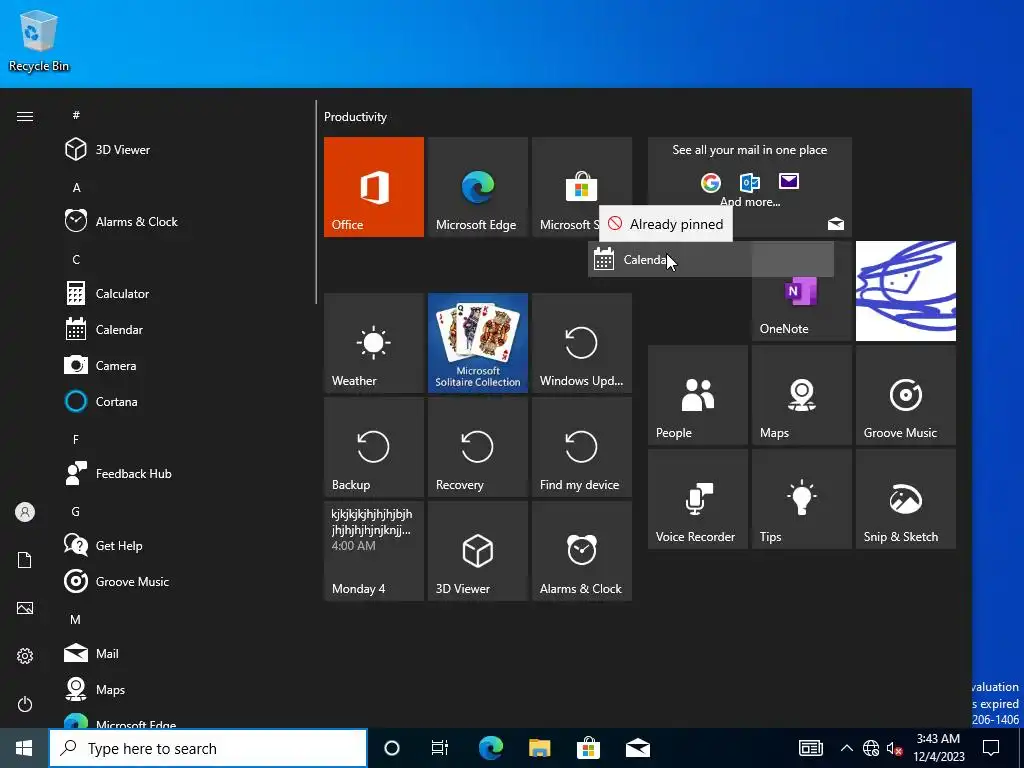Open Maps in the app list

[x=183, y=690]
